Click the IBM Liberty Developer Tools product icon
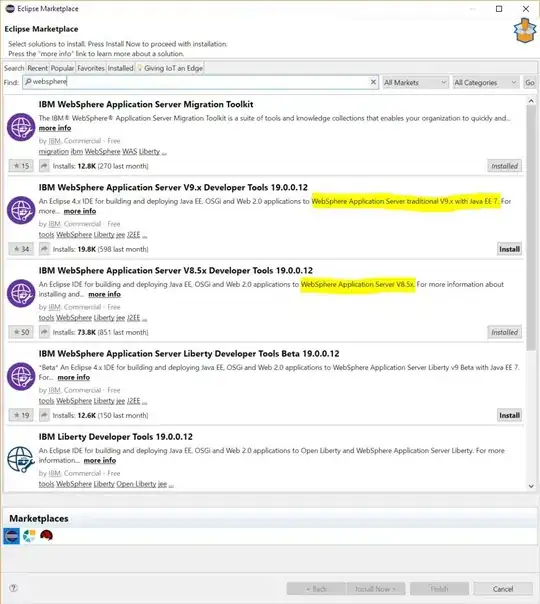 tap(21, 459)
